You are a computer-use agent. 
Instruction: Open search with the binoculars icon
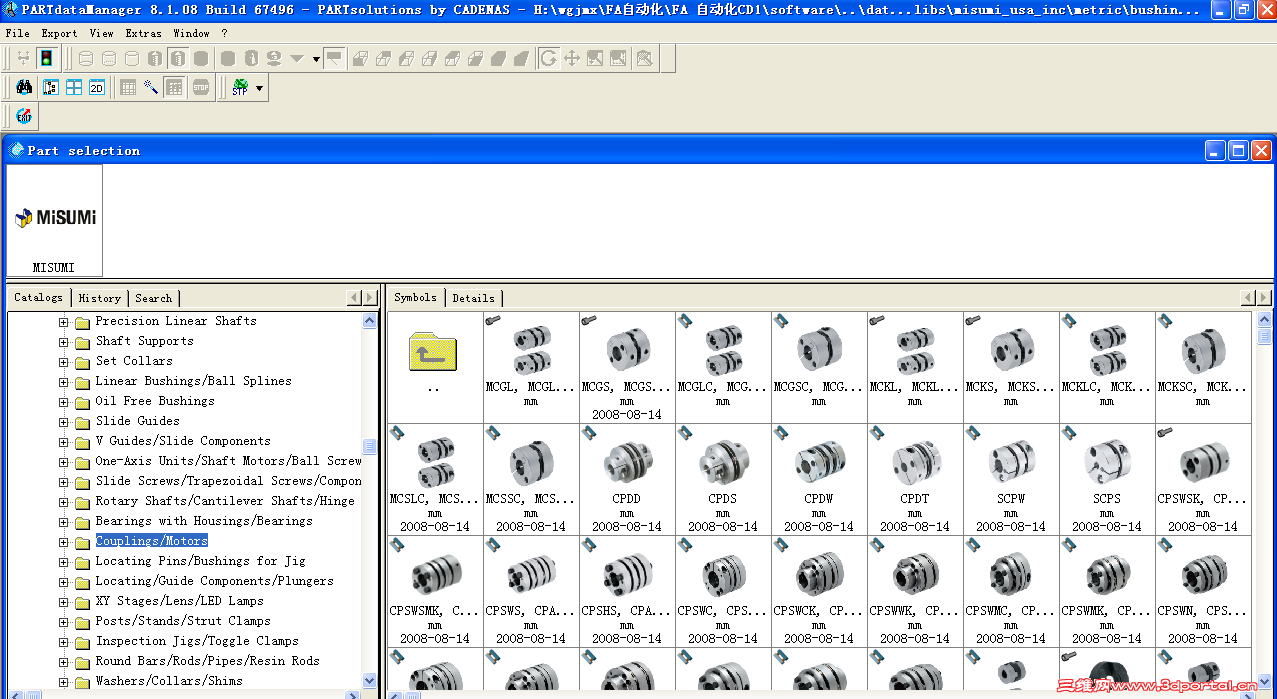point(25,87)
